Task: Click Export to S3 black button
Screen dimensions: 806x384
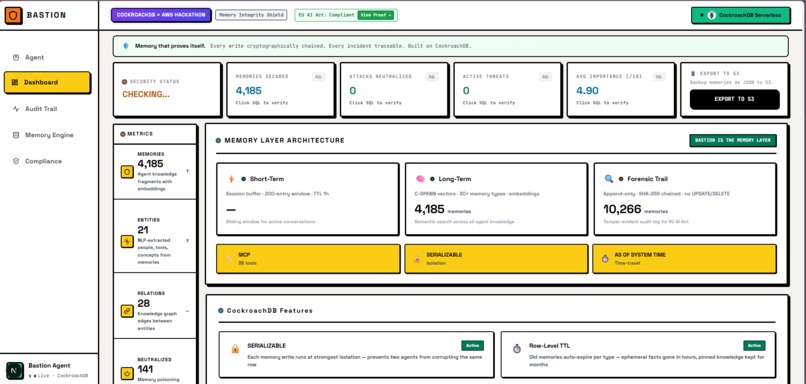Action: (734, 99)
